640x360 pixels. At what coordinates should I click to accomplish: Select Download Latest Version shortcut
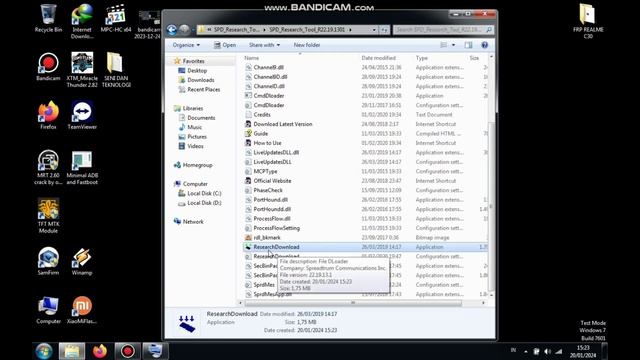[x=283, y=124]
